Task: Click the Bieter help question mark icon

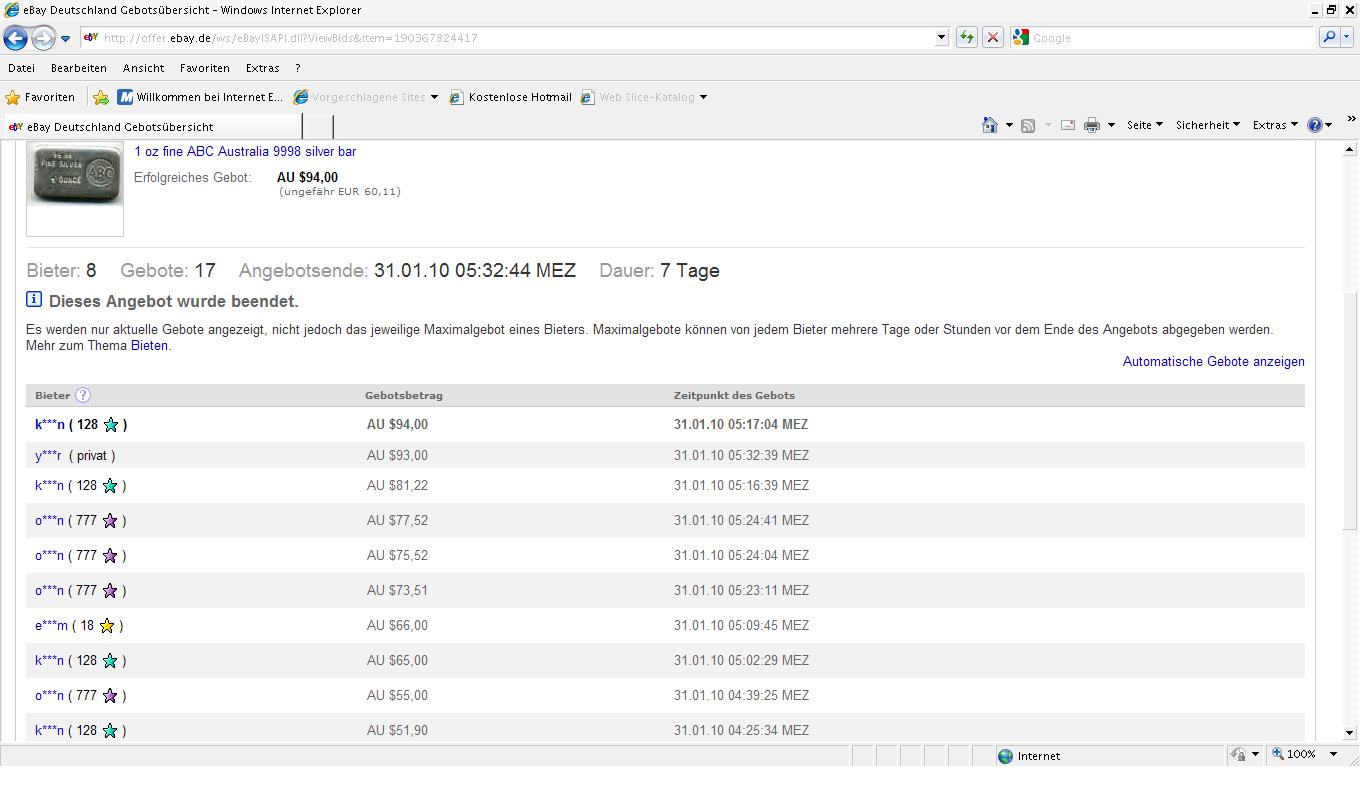Action: pyautogui.click(x=83, y=395)
